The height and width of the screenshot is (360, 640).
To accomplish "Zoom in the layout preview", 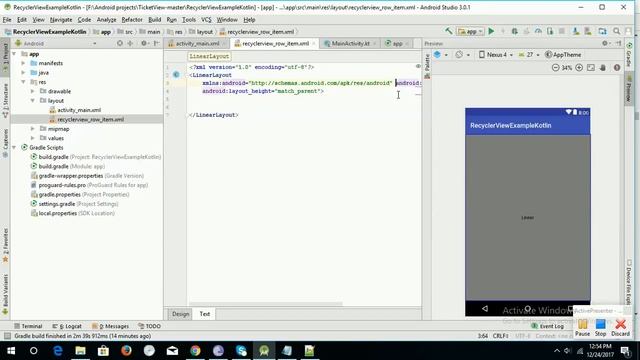I will [579, 68].
